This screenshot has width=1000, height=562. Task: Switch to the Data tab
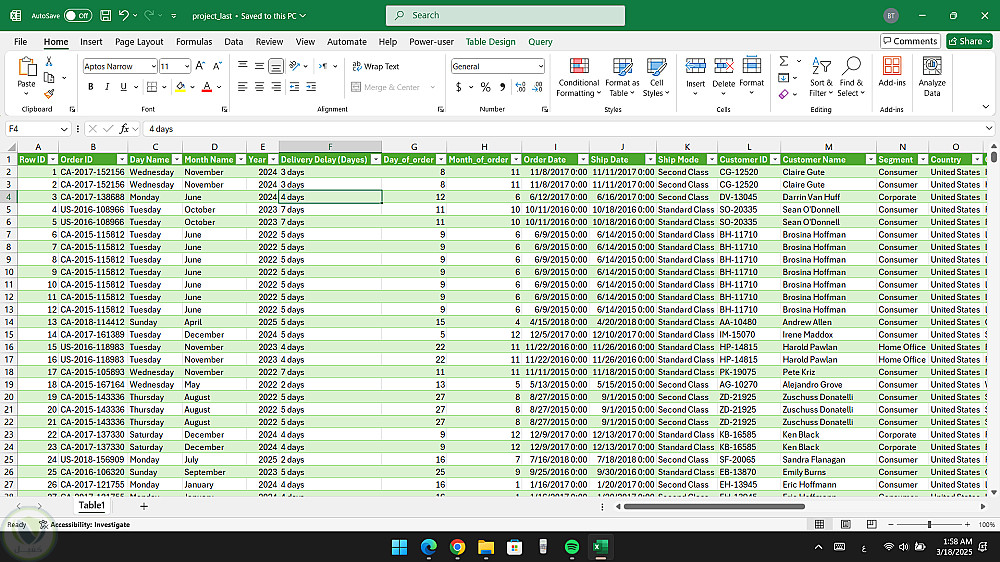point(233,41)
